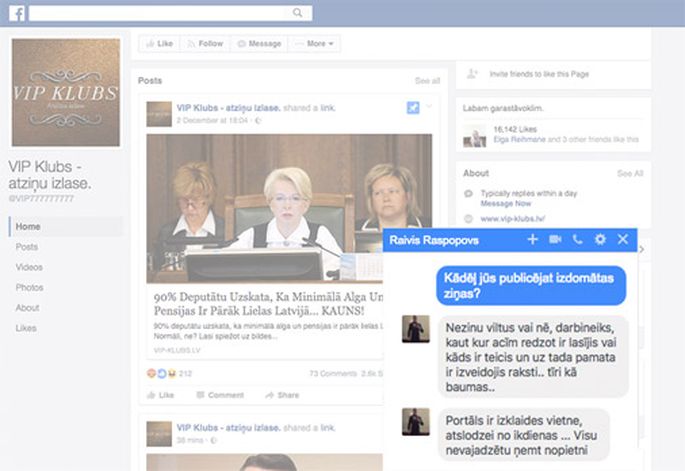This screenshot has height=471, width=685.
Task: Open second post VIP Klubs name link
Action: click(228, 428)
